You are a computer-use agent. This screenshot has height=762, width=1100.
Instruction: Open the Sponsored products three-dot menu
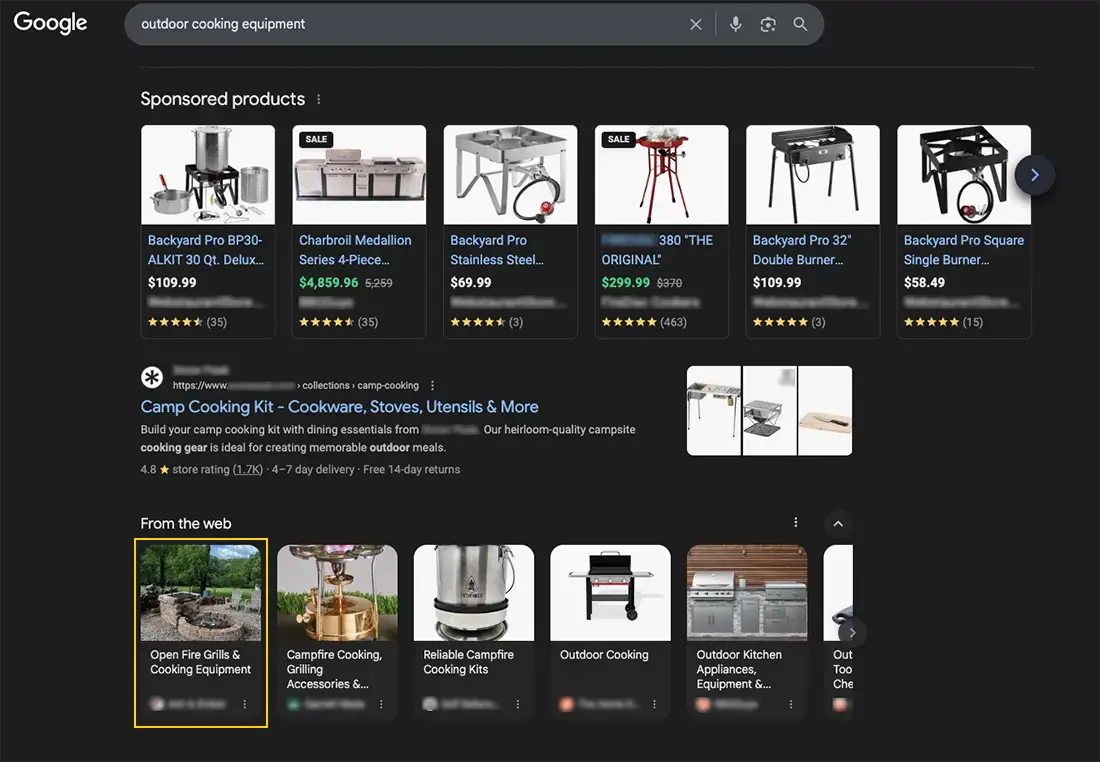(318, 100)
